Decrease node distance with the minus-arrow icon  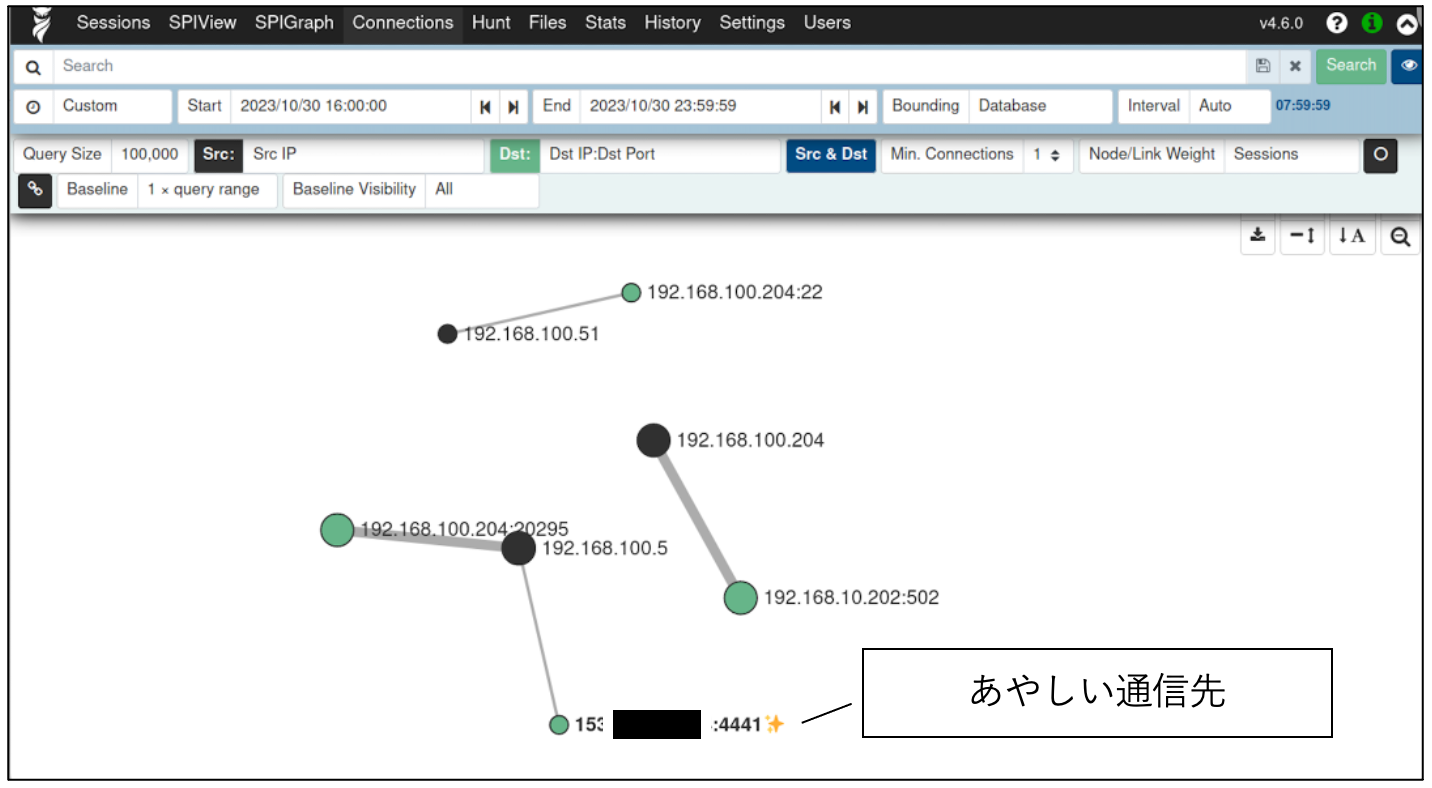click(x=1302, y=236)
